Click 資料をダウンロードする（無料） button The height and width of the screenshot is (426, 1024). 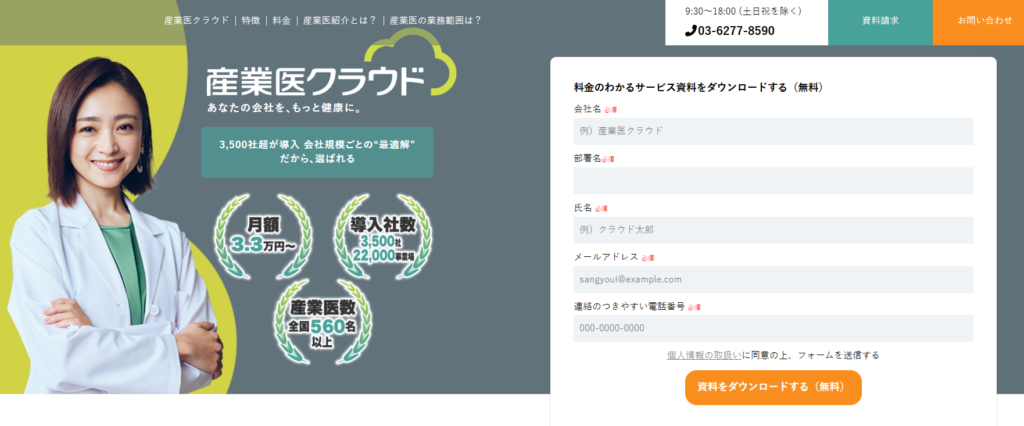[x=773, y=387]
